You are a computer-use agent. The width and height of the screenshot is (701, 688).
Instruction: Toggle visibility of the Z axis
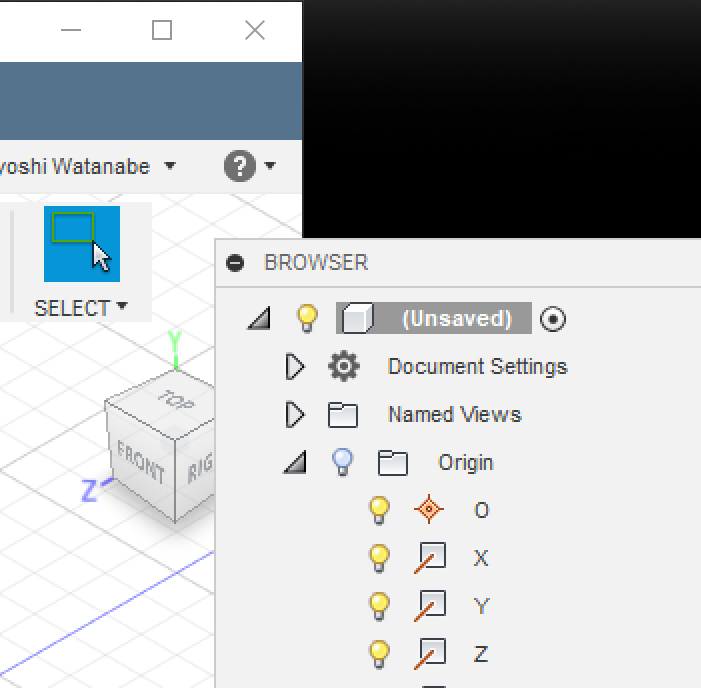point(379,654)
